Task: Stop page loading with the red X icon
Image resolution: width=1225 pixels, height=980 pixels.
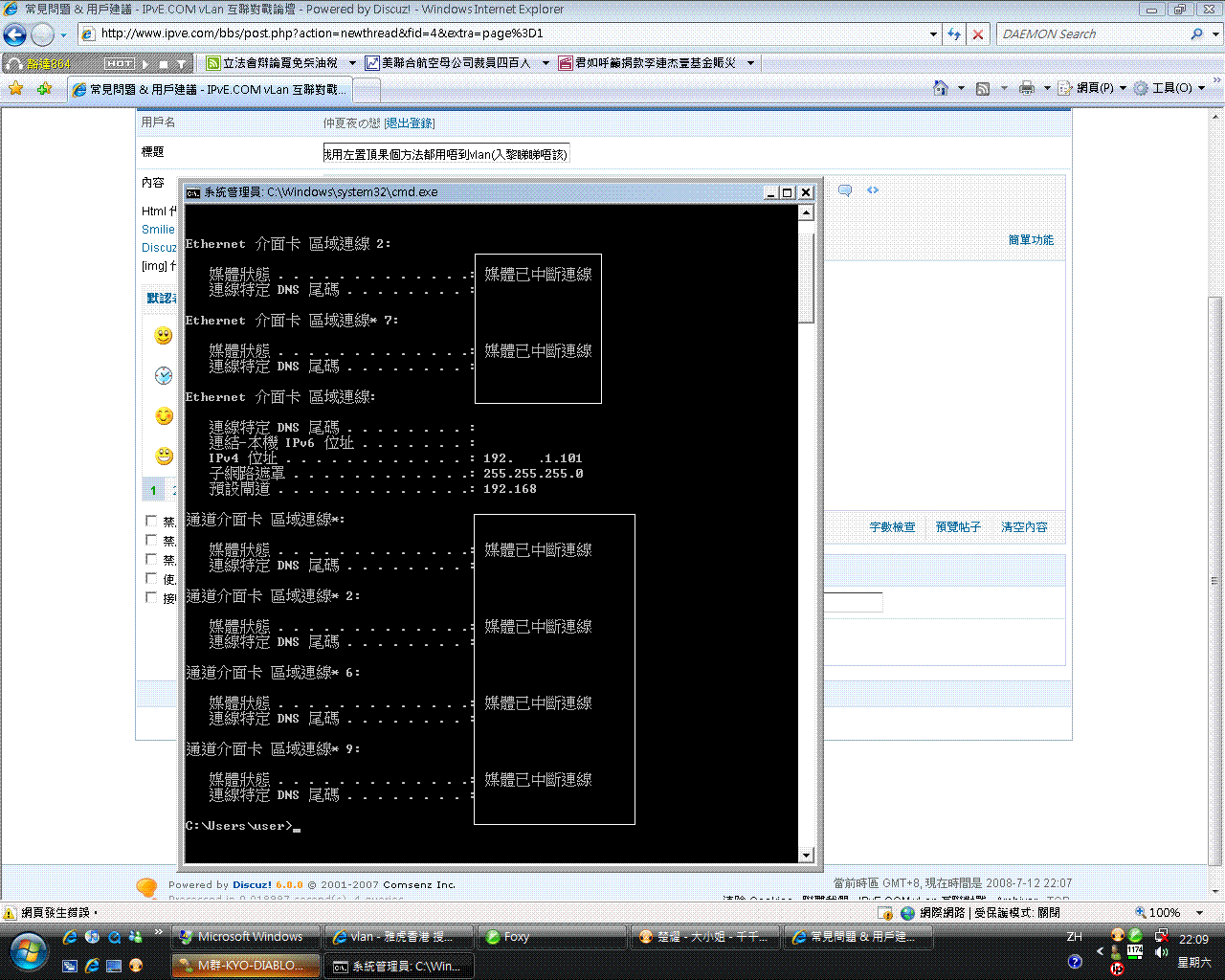Action: [977, 33]
